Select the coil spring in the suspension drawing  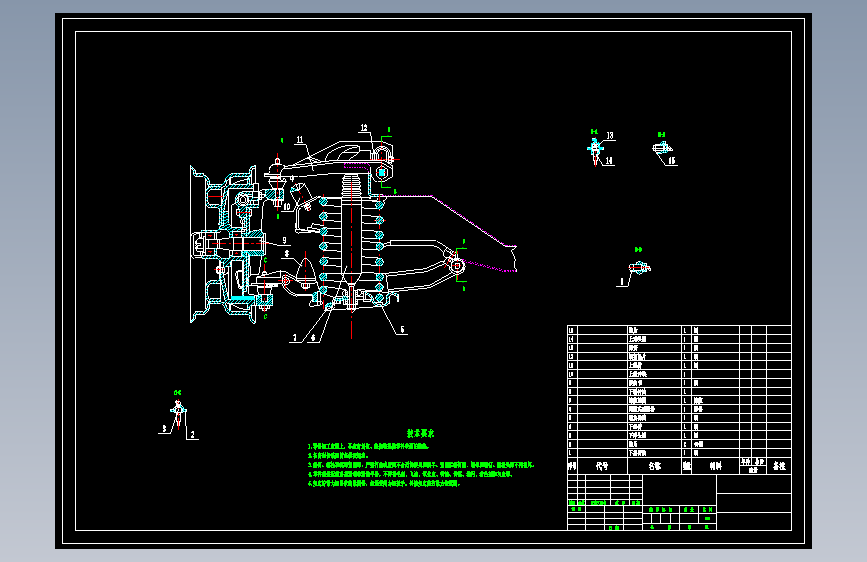click(352, 249)
